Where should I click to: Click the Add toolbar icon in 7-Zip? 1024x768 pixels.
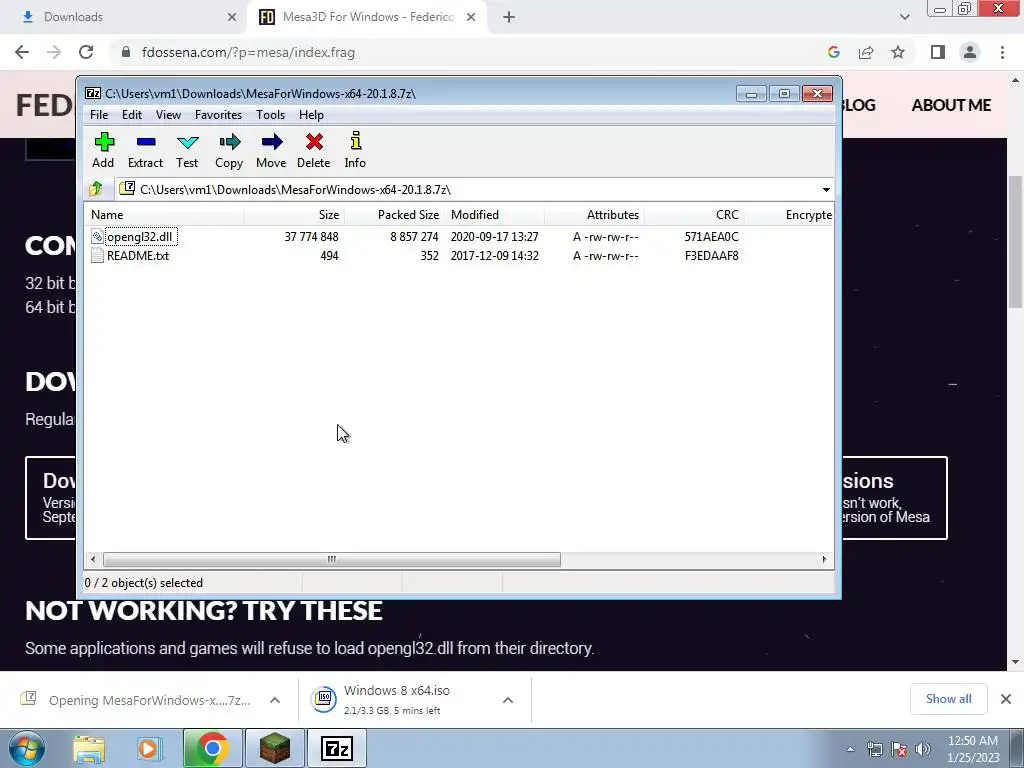tap(103, 150)
